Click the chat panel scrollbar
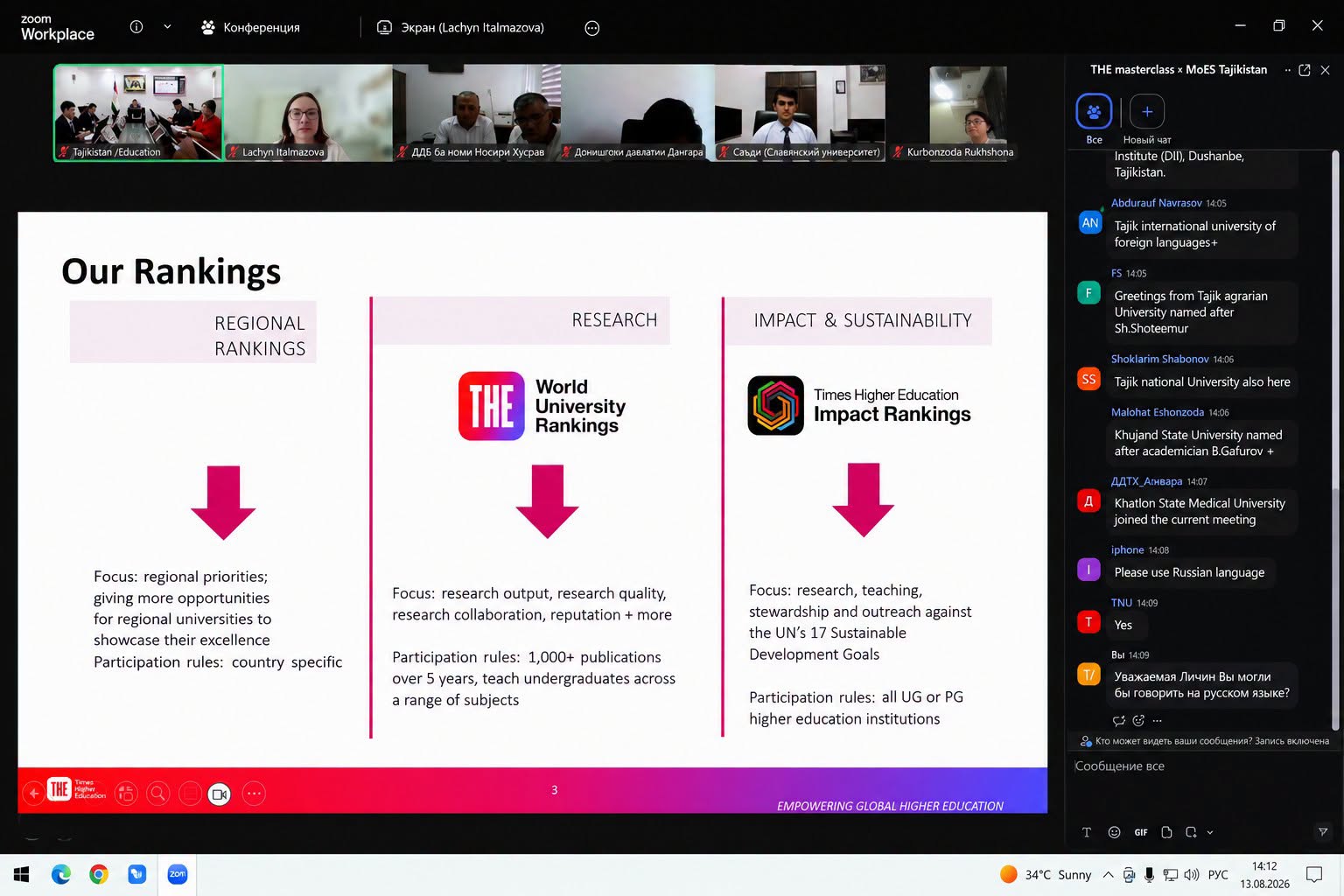The height and width of the screenshot is (896, 1344). click(1335, 439)
